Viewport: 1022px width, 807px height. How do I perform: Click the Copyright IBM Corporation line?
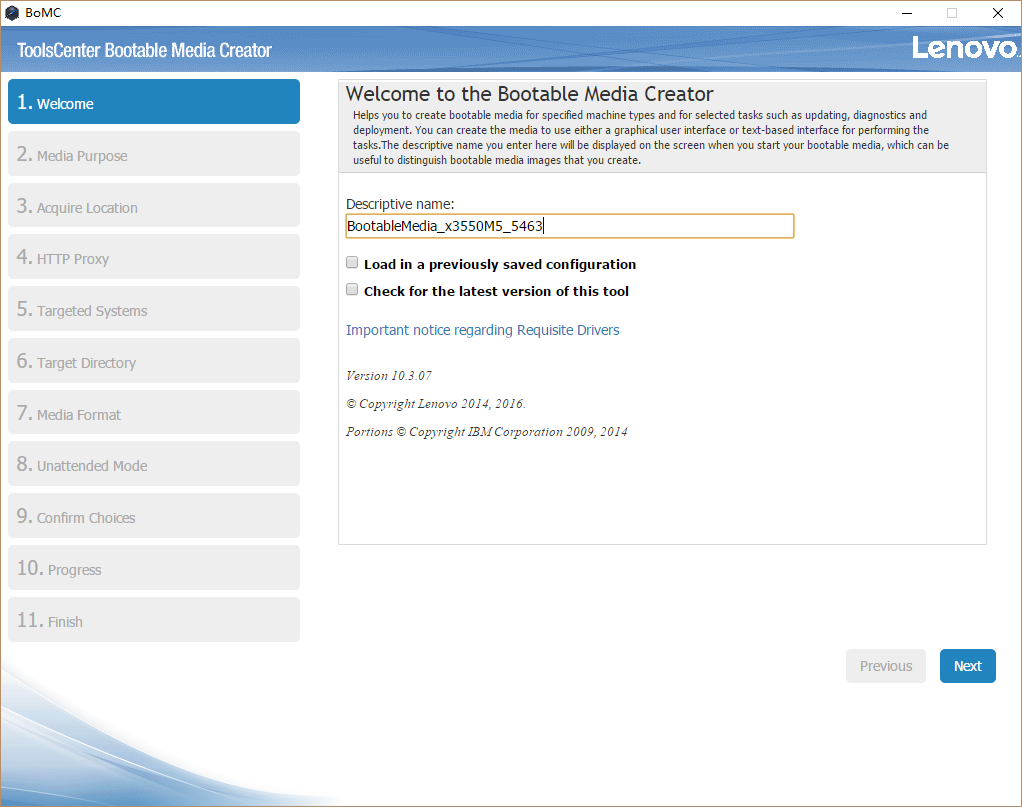pyautogui.click(x=486, y=432)
